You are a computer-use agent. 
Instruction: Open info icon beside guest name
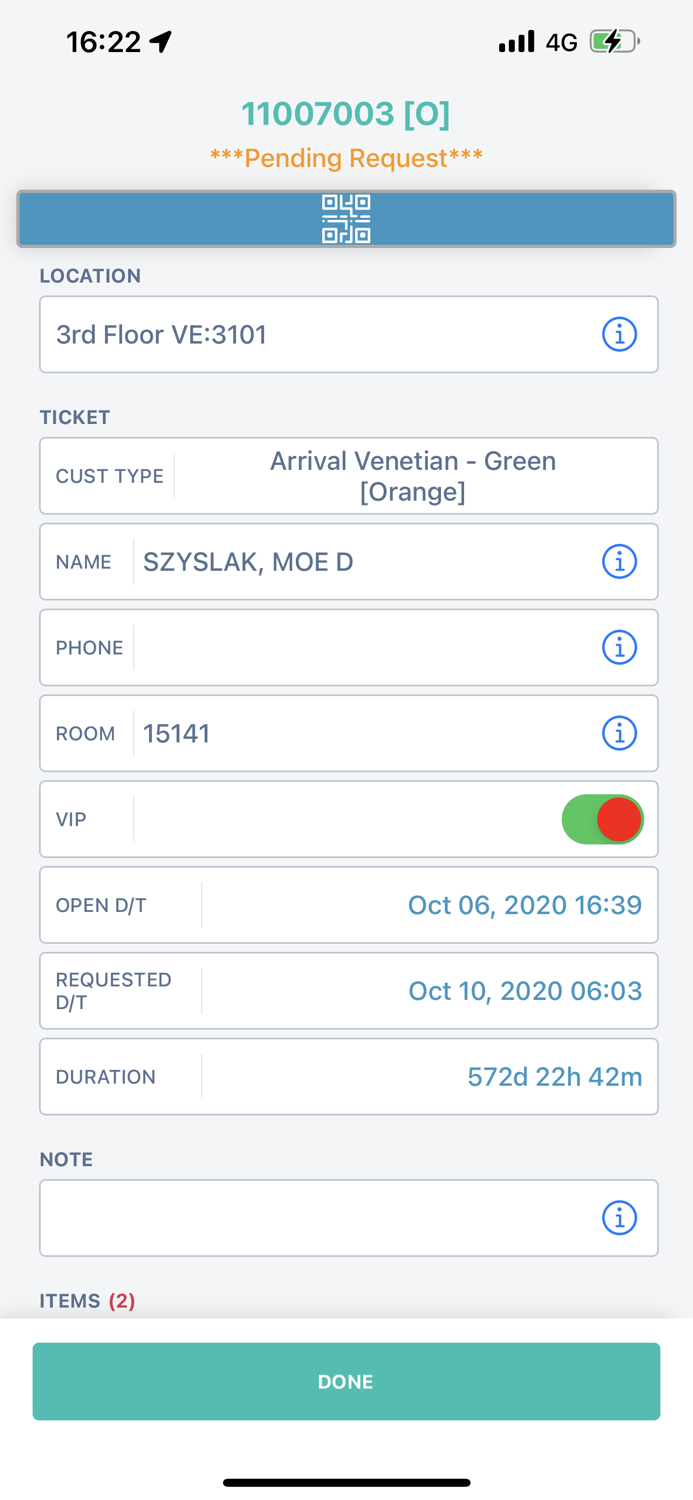tap(619, 562)
